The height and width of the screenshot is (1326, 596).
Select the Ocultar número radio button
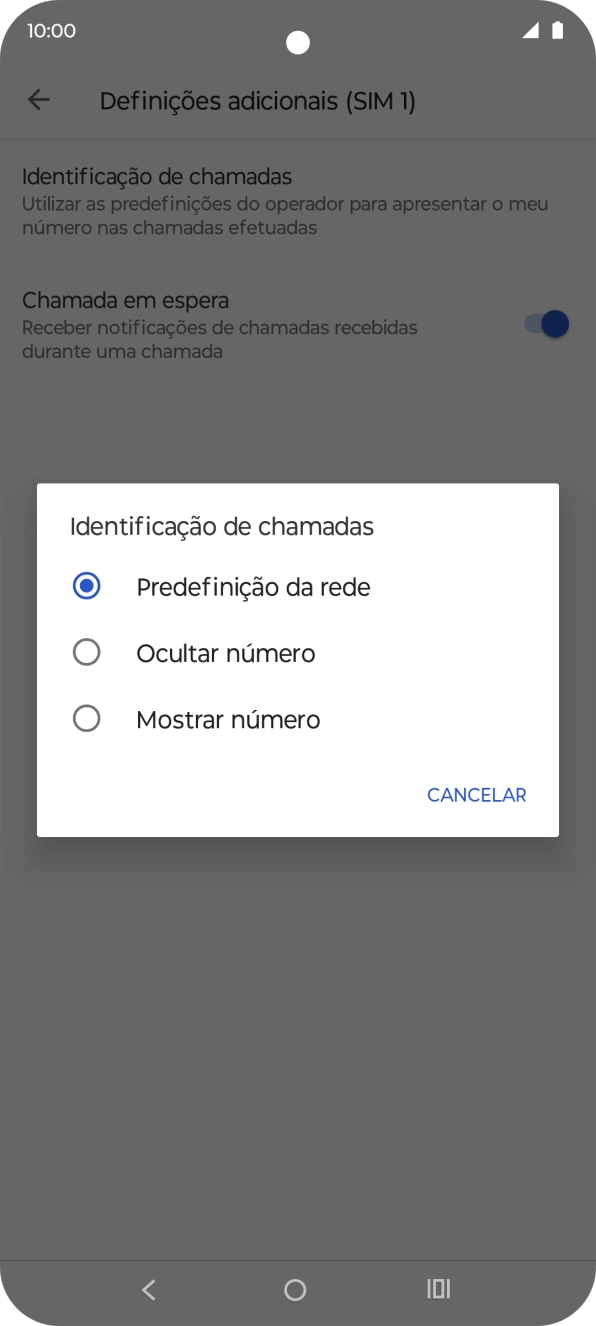pyautogui.click(x=86, y=652)
